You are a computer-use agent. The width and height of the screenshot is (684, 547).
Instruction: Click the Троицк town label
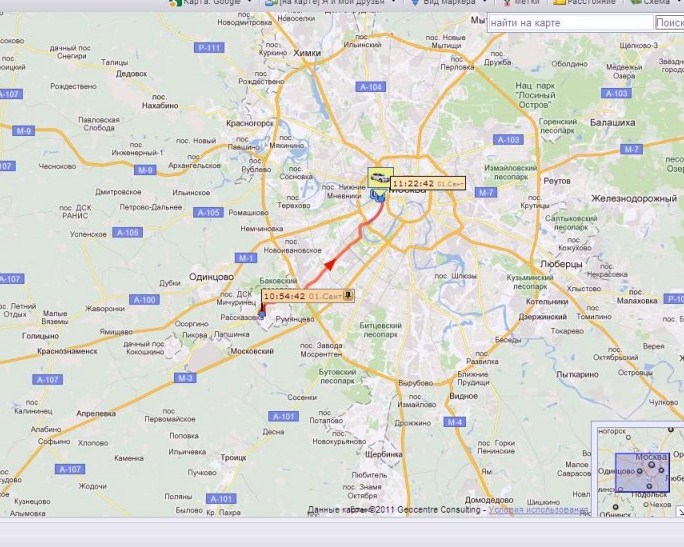pos(233,457)
